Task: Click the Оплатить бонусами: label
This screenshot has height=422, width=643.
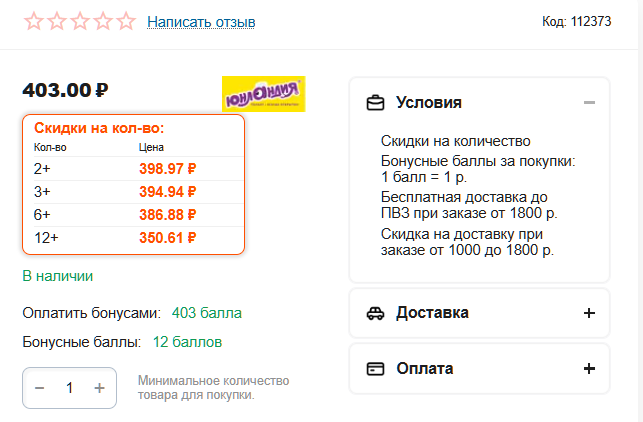Action: click(x=91, y=313)
